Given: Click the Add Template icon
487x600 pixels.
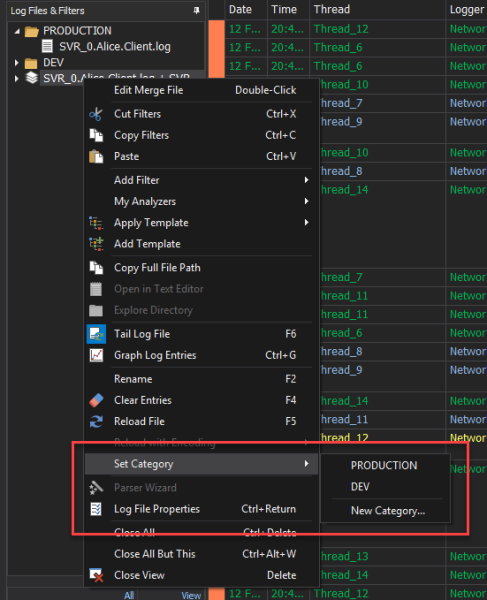Looking at the screenshot, I should click(x=96, y=244).
